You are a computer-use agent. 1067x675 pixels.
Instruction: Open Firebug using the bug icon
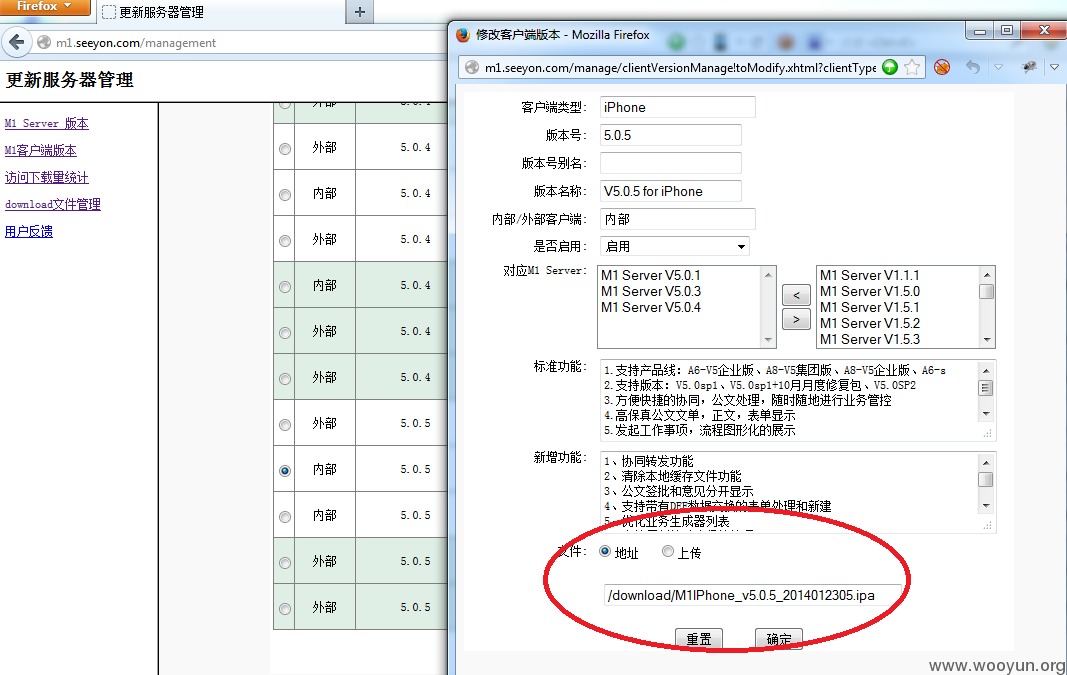tap(1029, 66)
